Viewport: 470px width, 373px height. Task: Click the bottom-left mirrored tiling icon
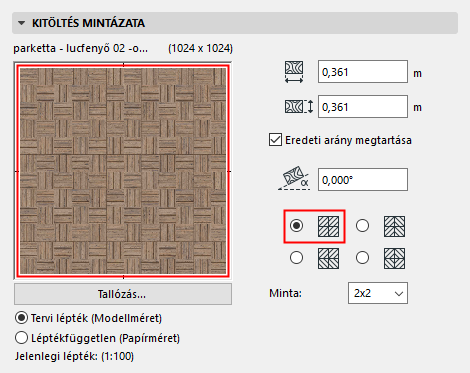[328, 258]
